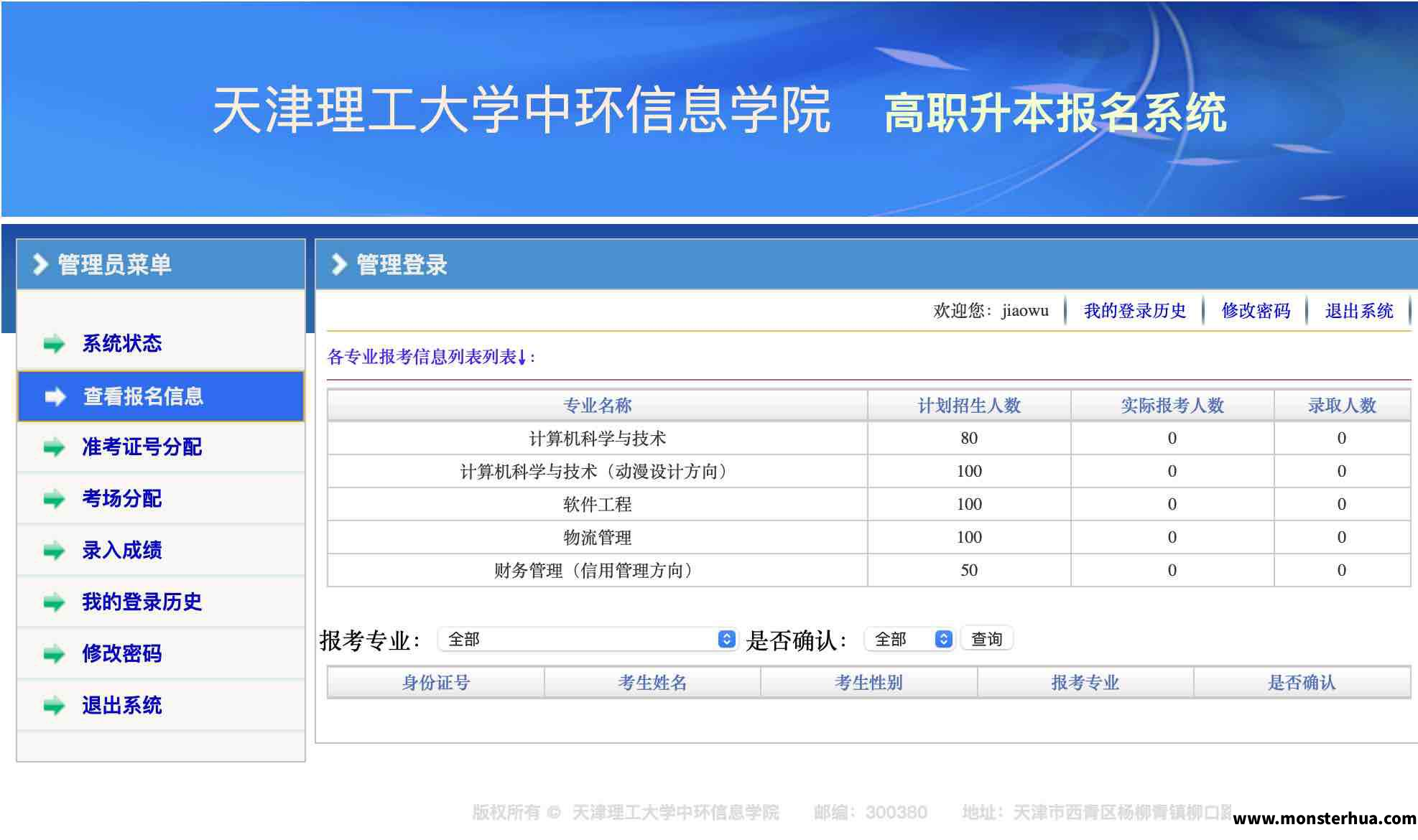
Task: Click the green arrow icon beside sidebar 退出系统
Action: (x=54, y=706)
